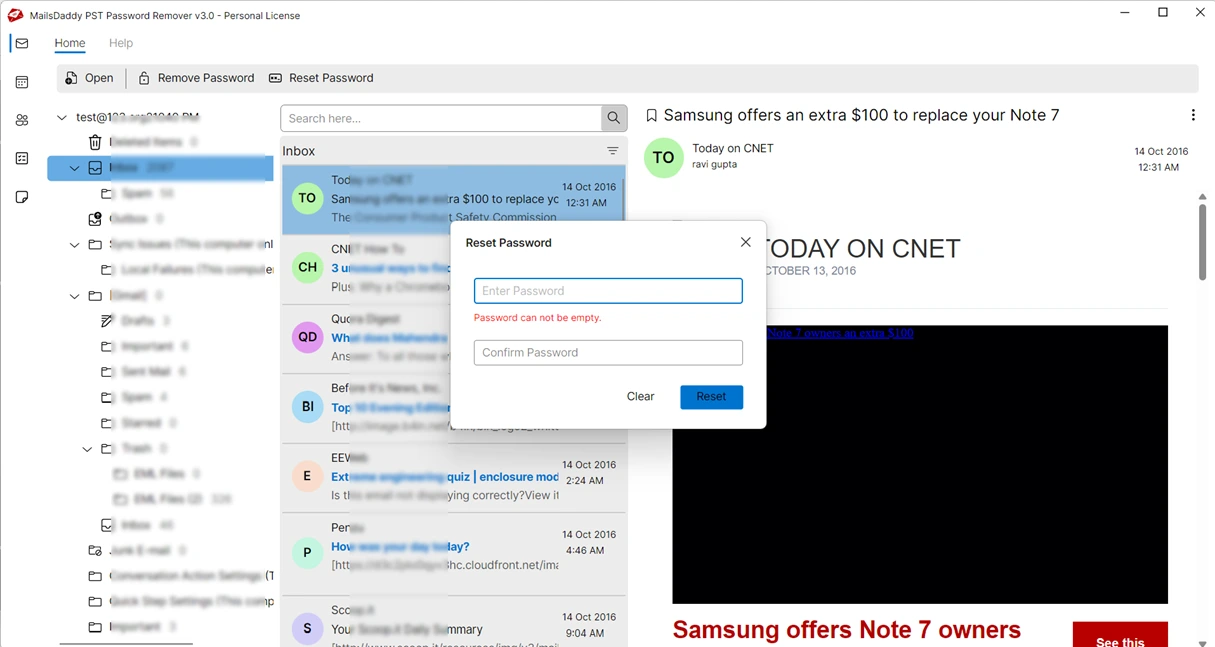Click the Note 7 owners link in the email

[840, 333]
